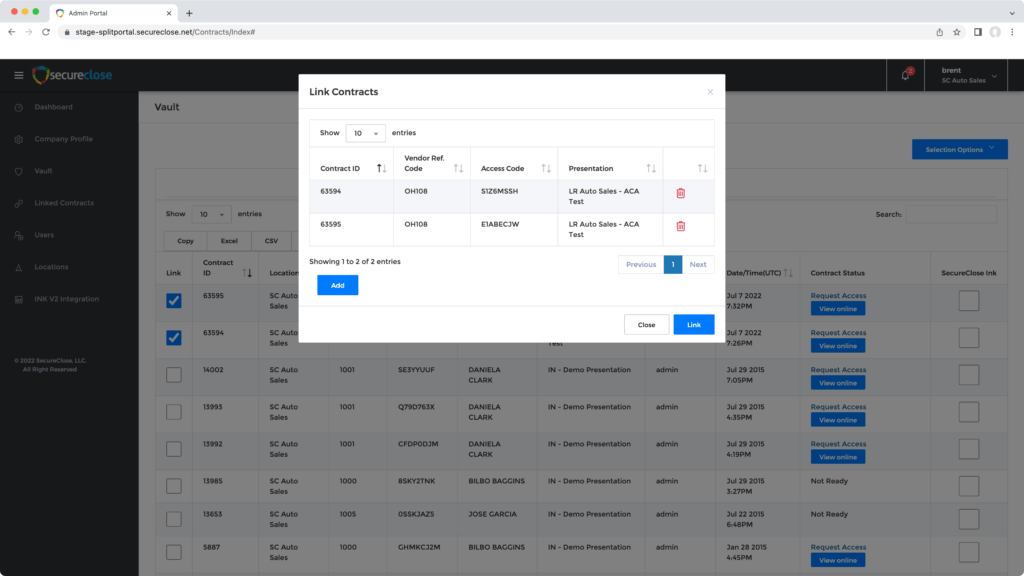The width and height of the screenshot is (1024, 576).
Task: Check SecureClose Ink box for contract 63595
Action: pos(968,301)
